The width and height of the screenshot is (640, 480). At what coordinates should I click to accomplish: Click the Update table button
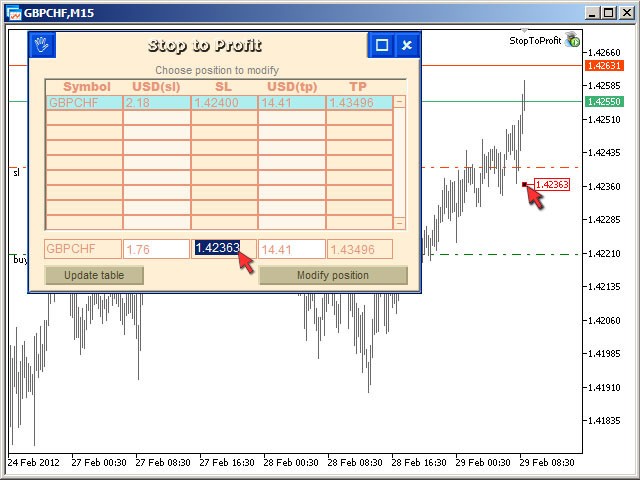[94, 276]
